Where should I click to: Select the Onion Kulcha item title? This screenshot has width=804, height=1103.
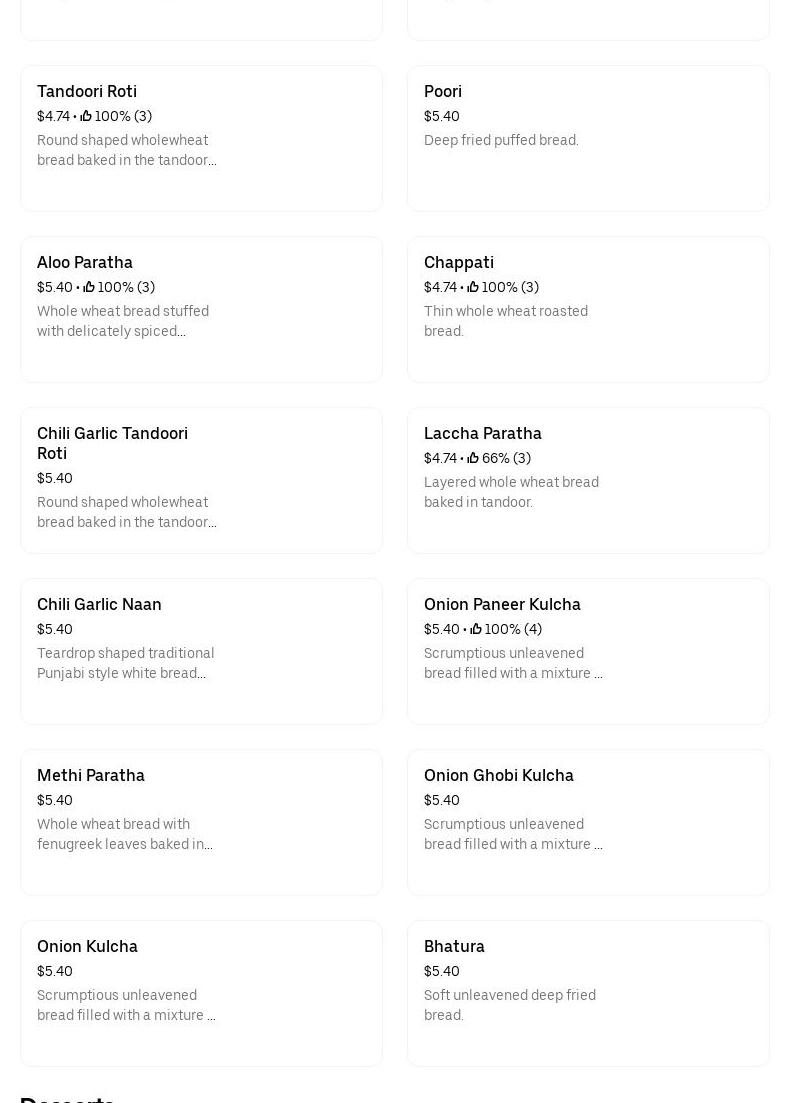pyautogui.click(x=87, y=946)
